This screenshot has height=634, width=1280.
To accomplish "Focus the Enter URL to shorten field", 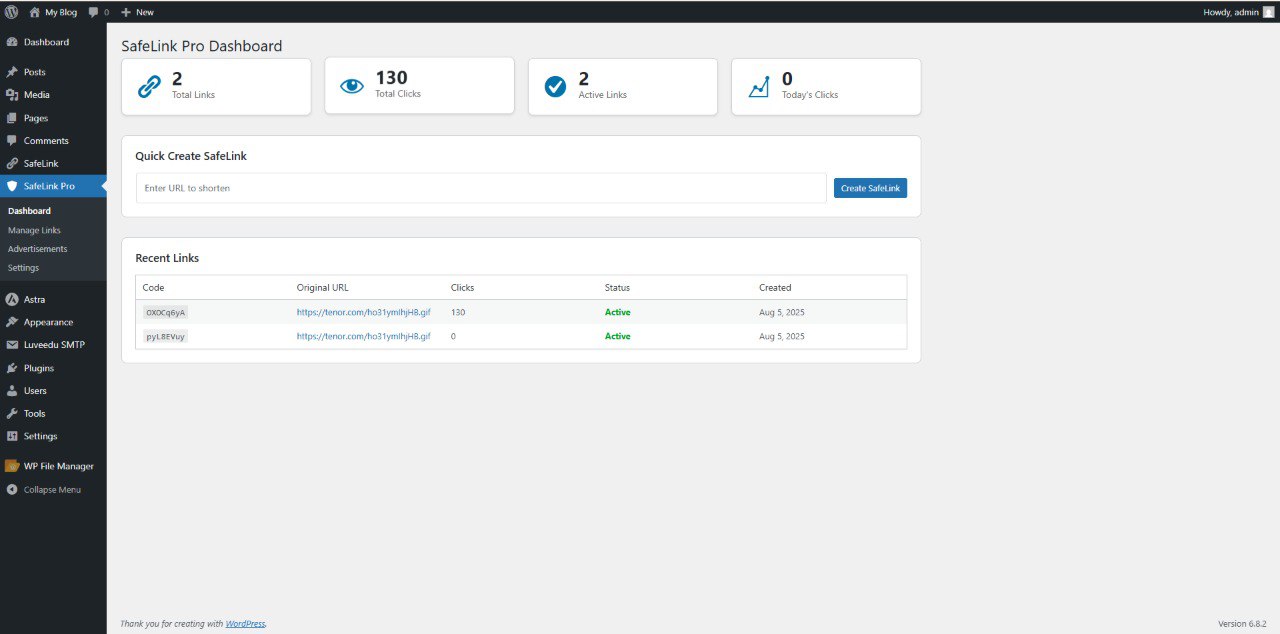I will [x=481, y=188].
